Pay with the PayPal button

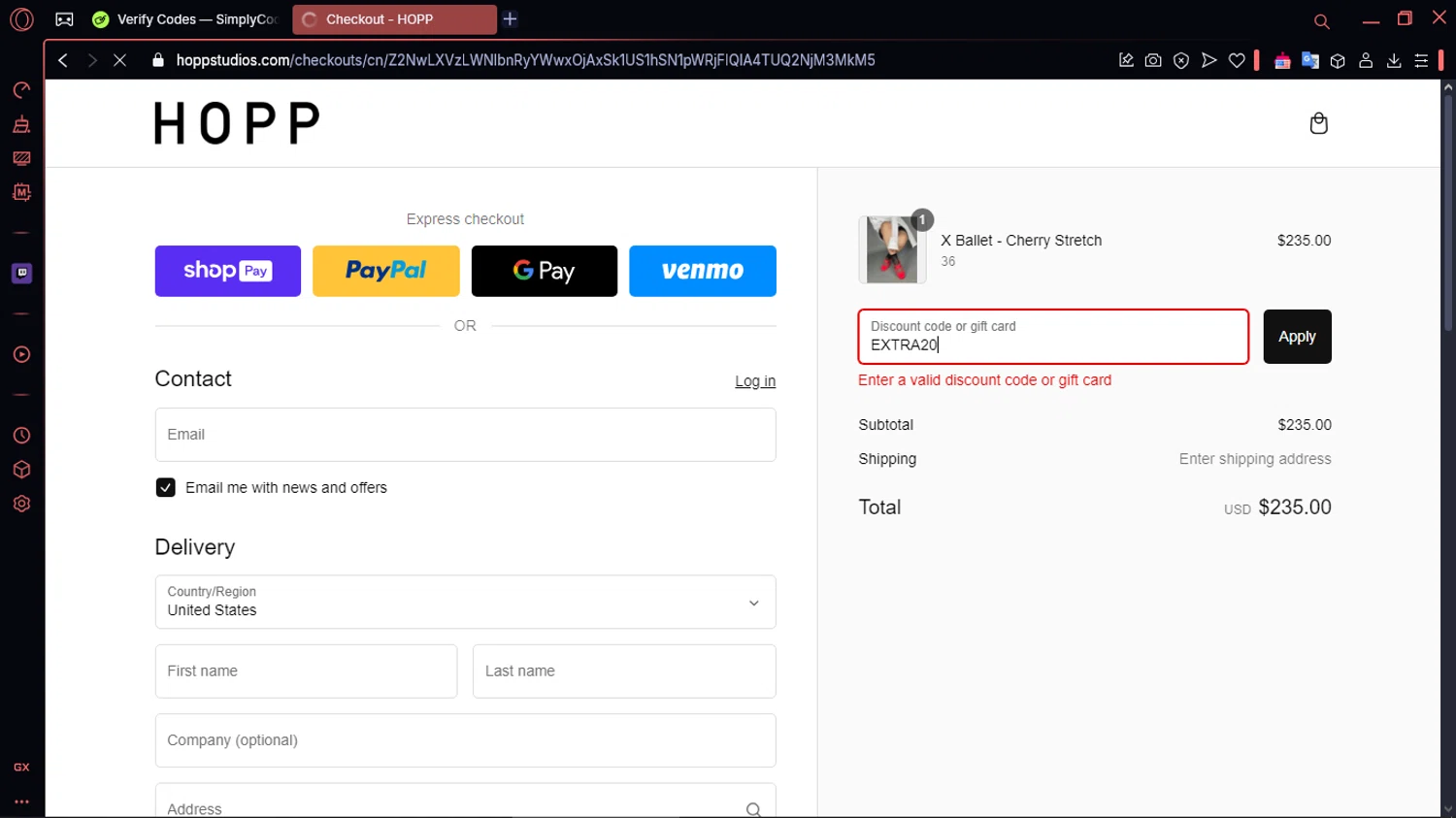point(386,271)
